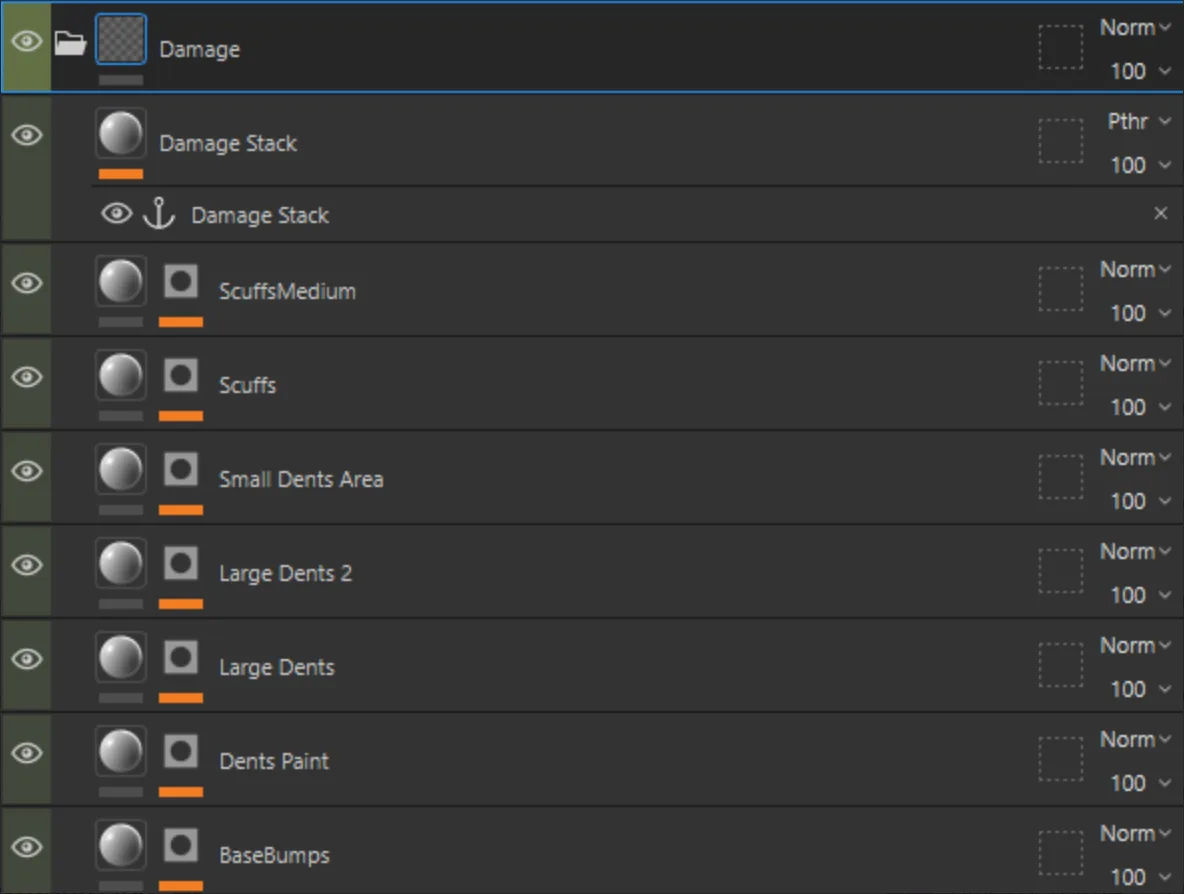
Task: Open blending mode dropdown for BaseBumps
Action: 1135,834
